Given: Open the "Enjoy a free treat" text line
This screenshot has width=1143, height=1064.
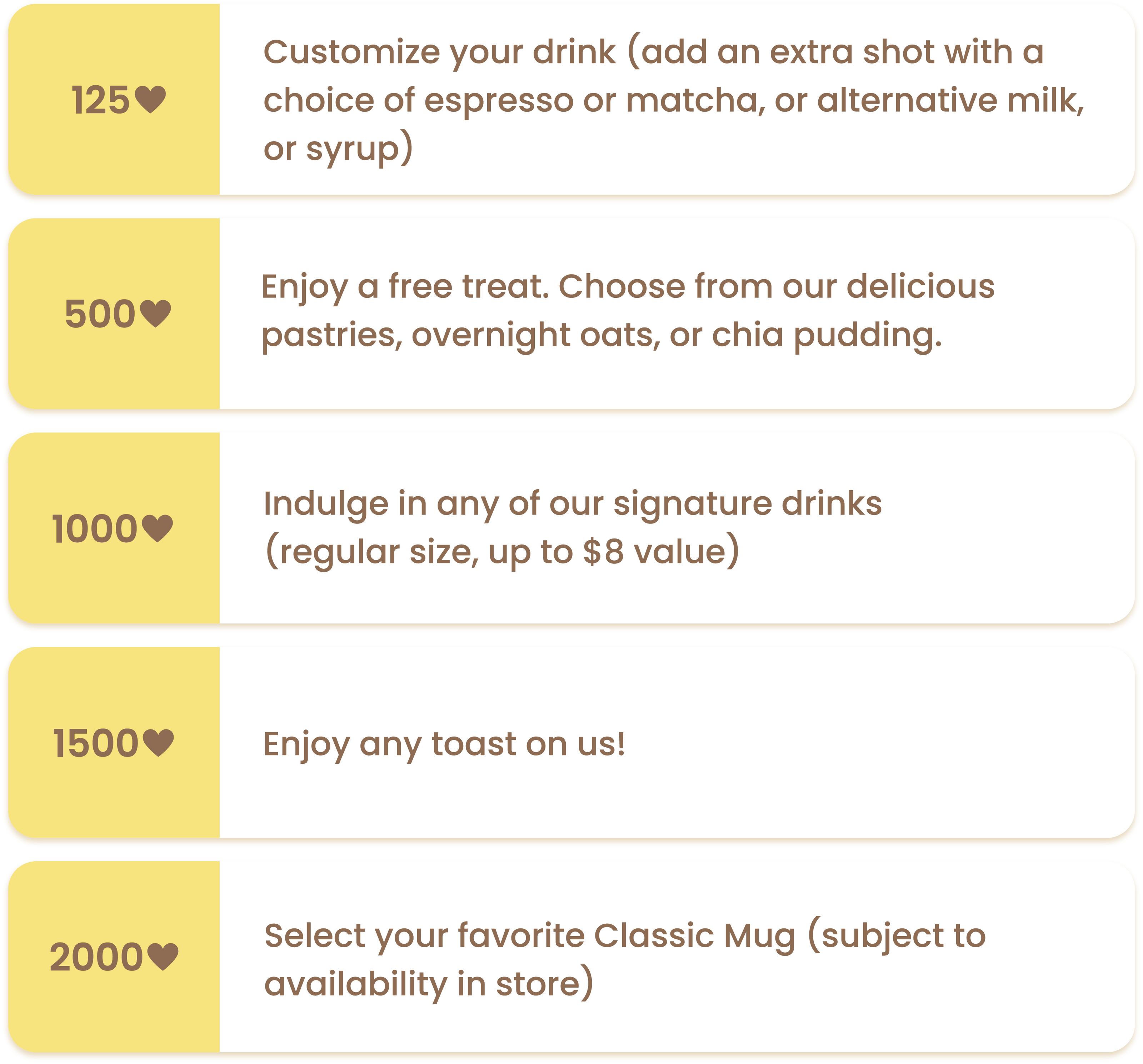Looking at the screenshot, I should pos(627,286).
